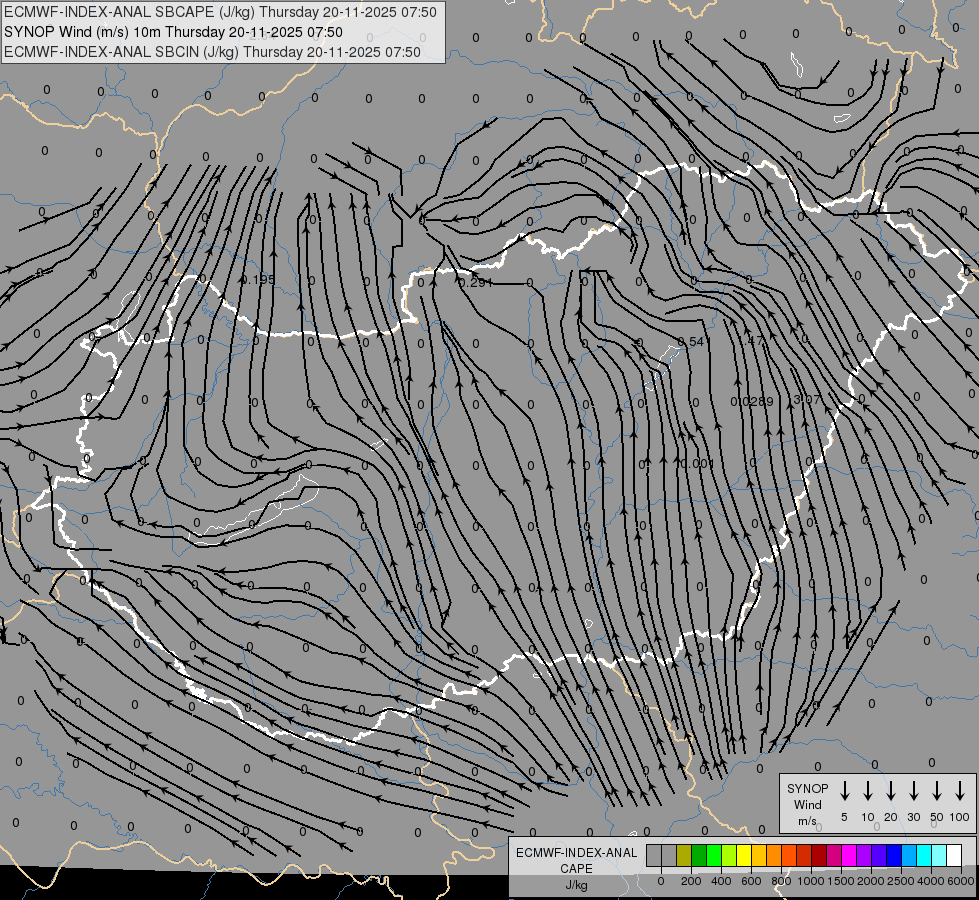Pick the dark green CAPE swatch near 200

[x=699, y=855]
